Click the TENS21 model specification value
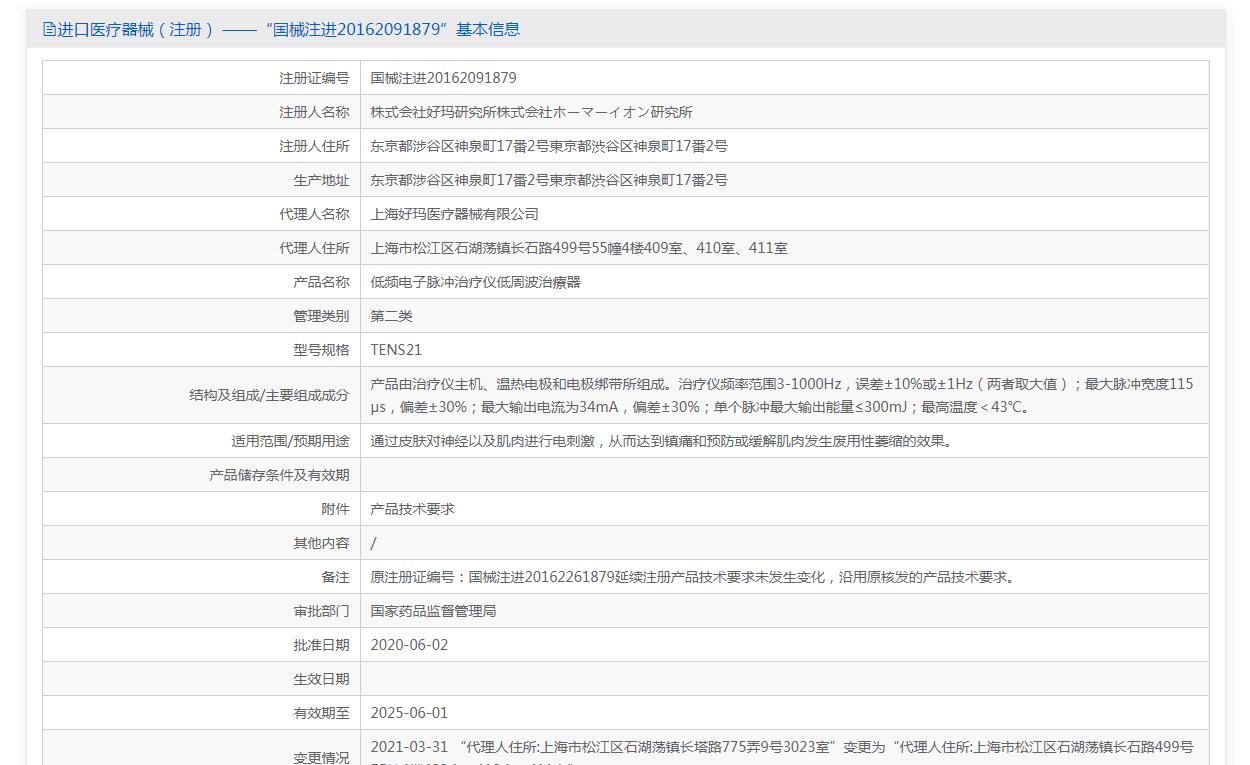This screenshot has height=765, width=1250. pyautogui.click(x=396, y=350)
